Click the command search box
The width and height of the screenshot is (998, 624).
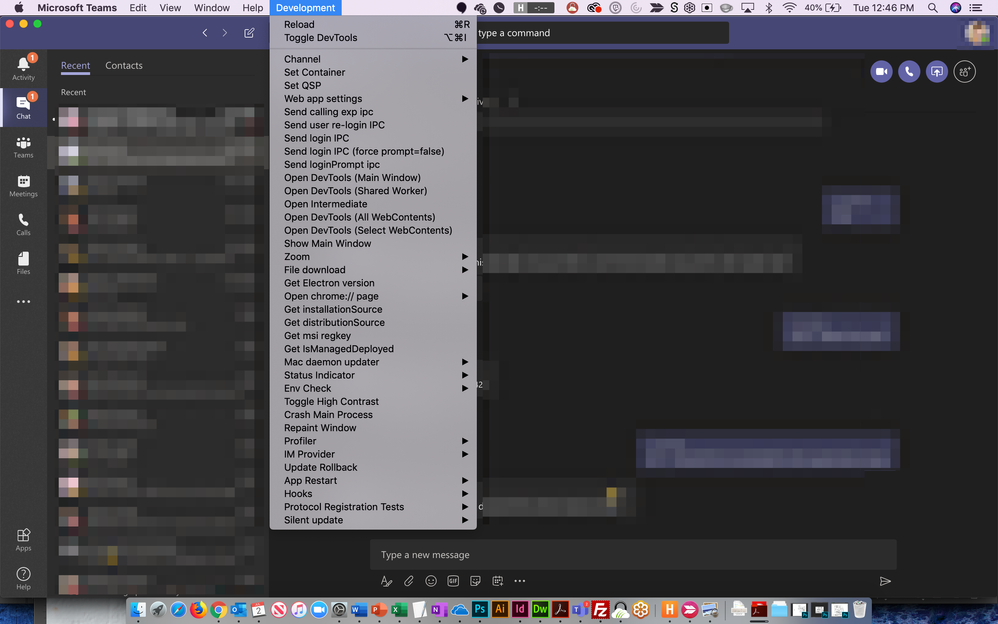point(602,33)
